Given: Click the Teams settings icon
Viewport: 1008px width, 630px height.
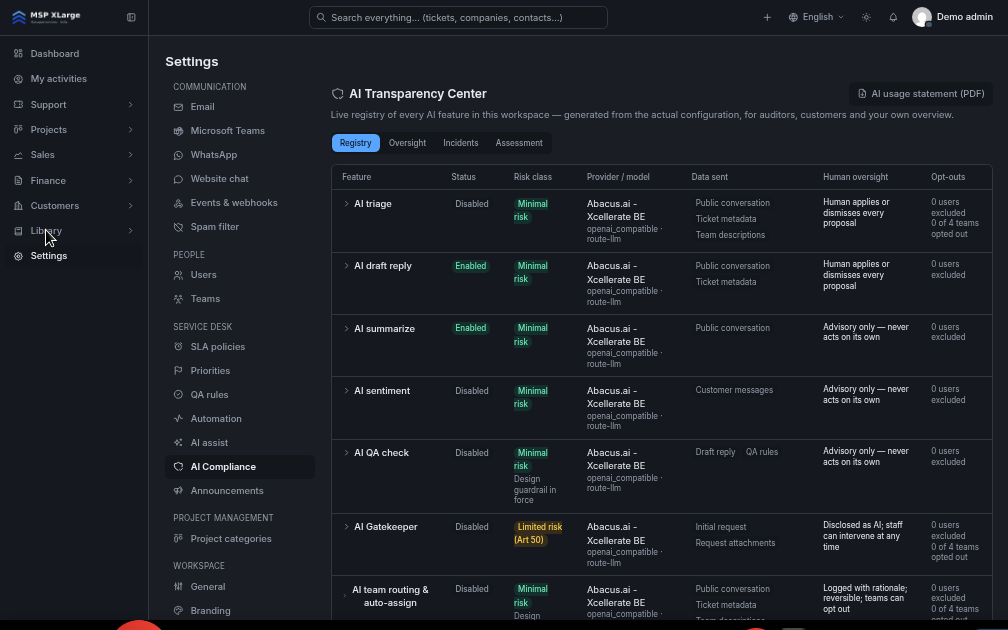Looking at the screenshot, I should click(x=178, y=299).
